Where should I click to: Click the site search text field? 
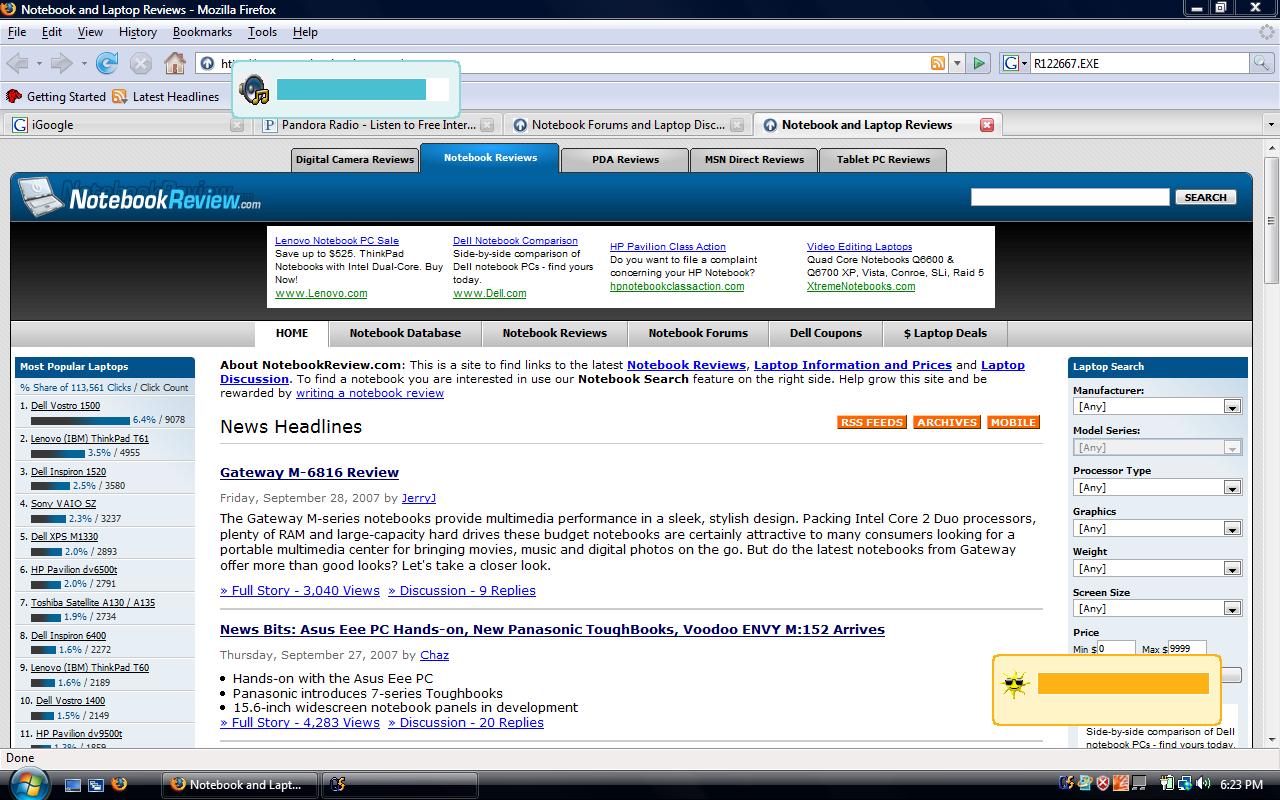point(1070,197)
